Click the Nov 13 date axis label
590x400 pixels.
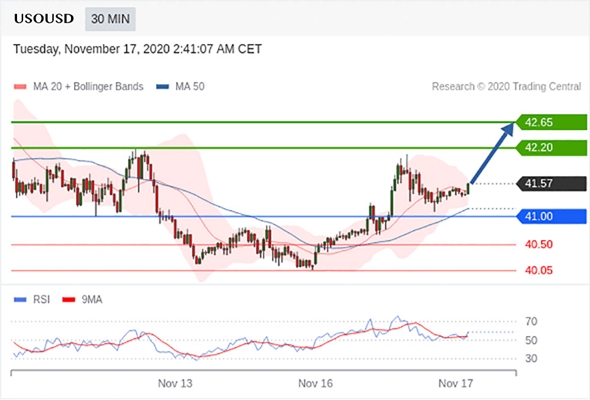175,383
